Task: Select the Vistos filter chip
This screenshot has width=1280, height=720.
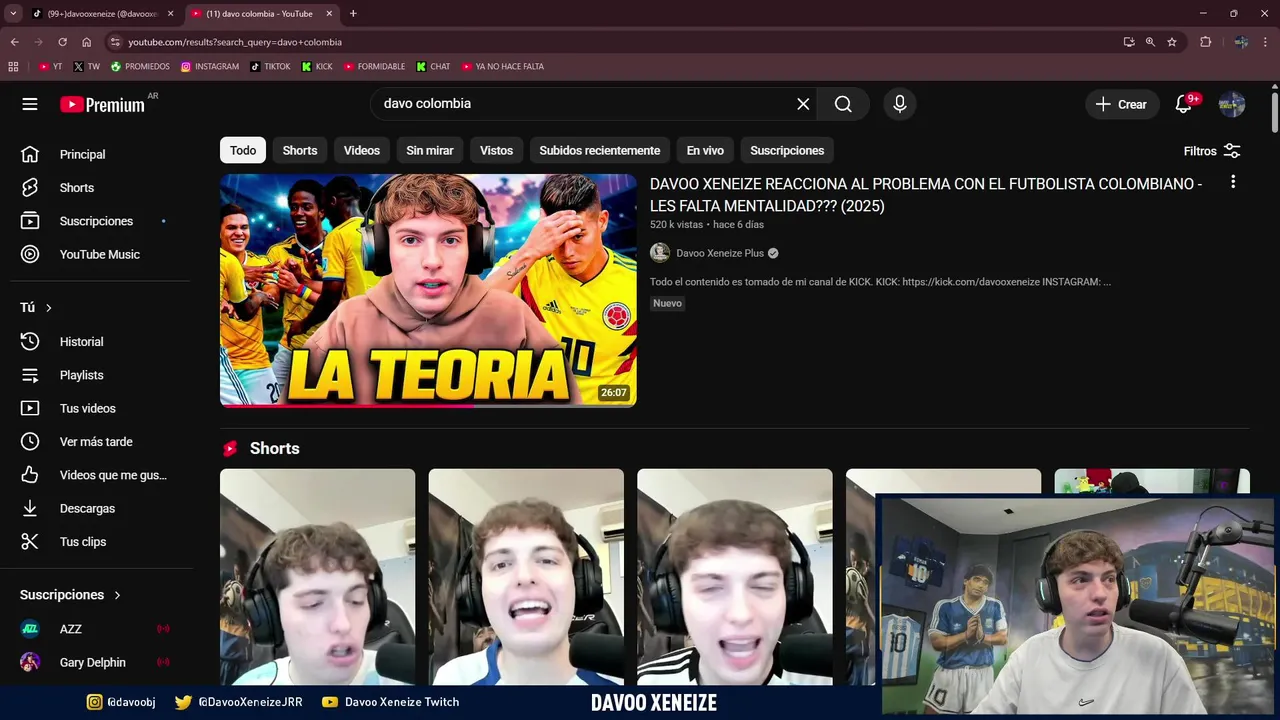Action: pos(496,150)
